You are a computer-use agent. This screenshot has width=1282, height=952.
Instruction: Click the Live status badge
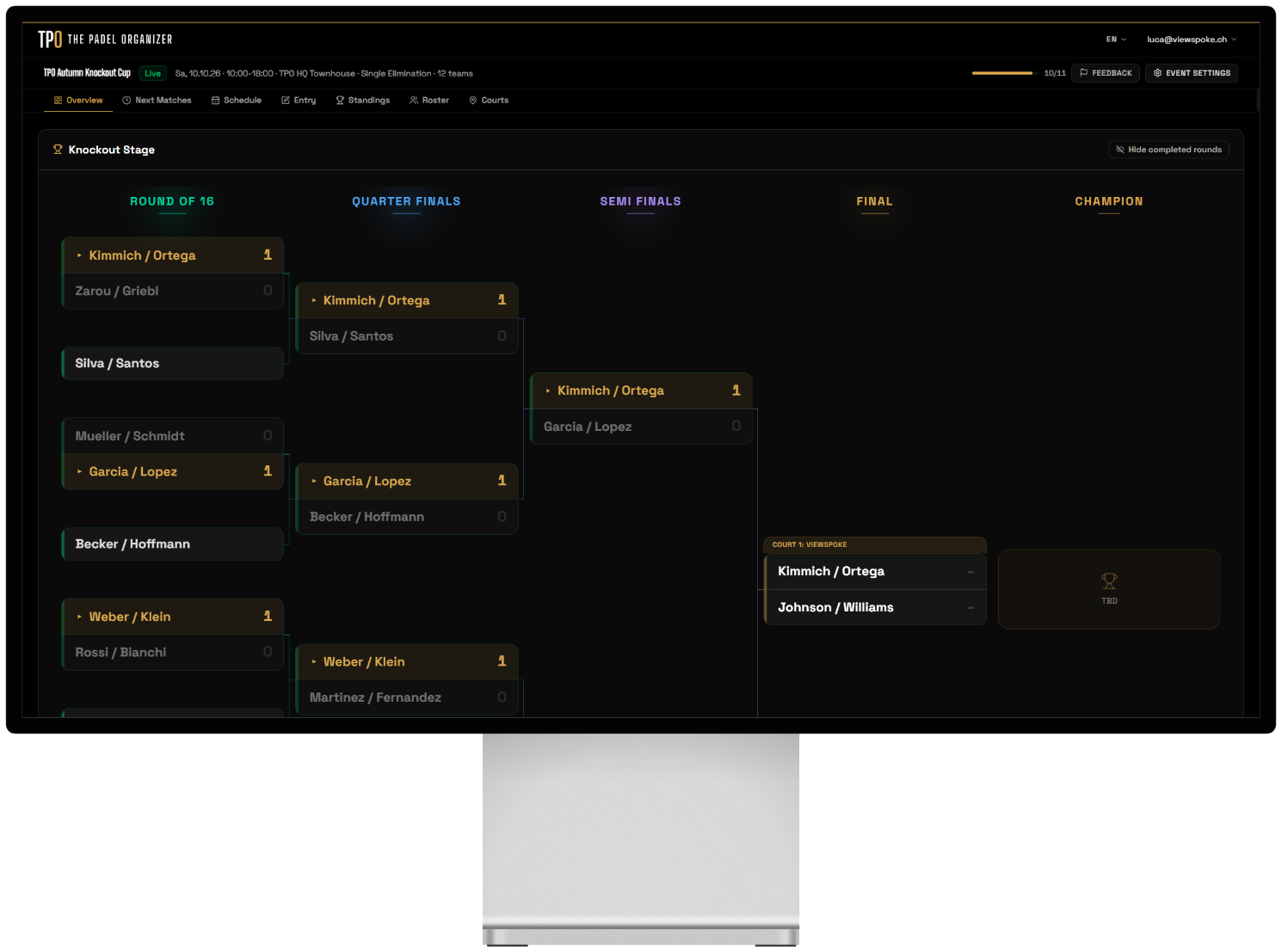(152, 73)
